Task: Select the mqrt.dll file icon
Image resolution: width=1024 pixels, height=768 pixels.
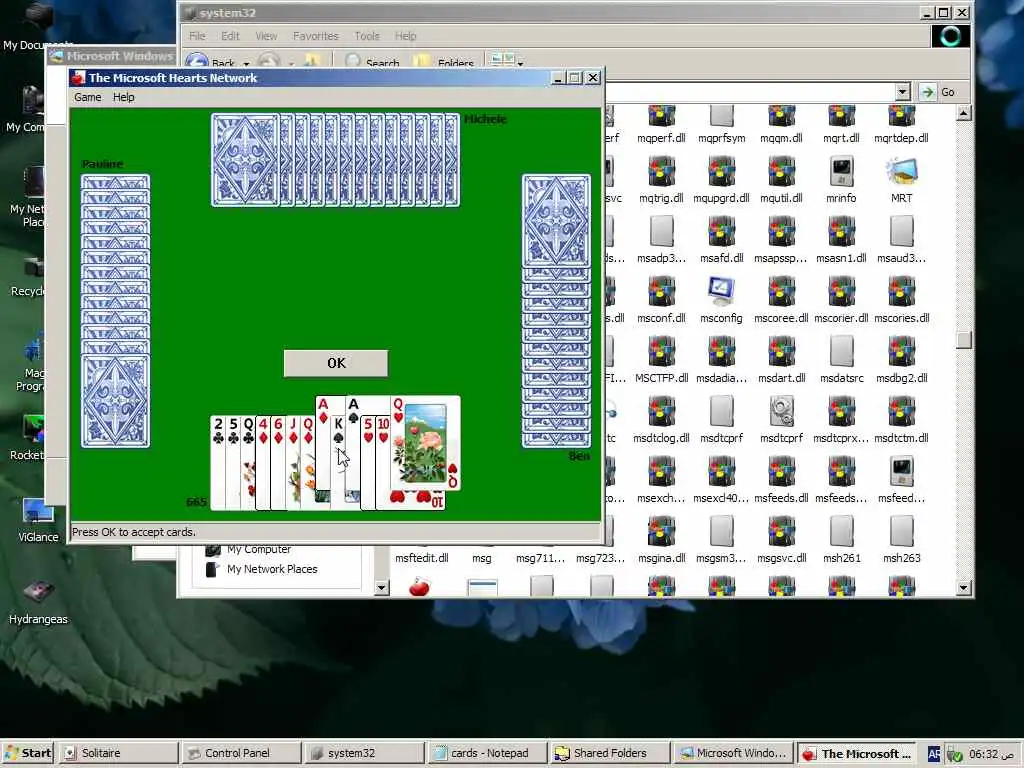Action: pos(841,118)
